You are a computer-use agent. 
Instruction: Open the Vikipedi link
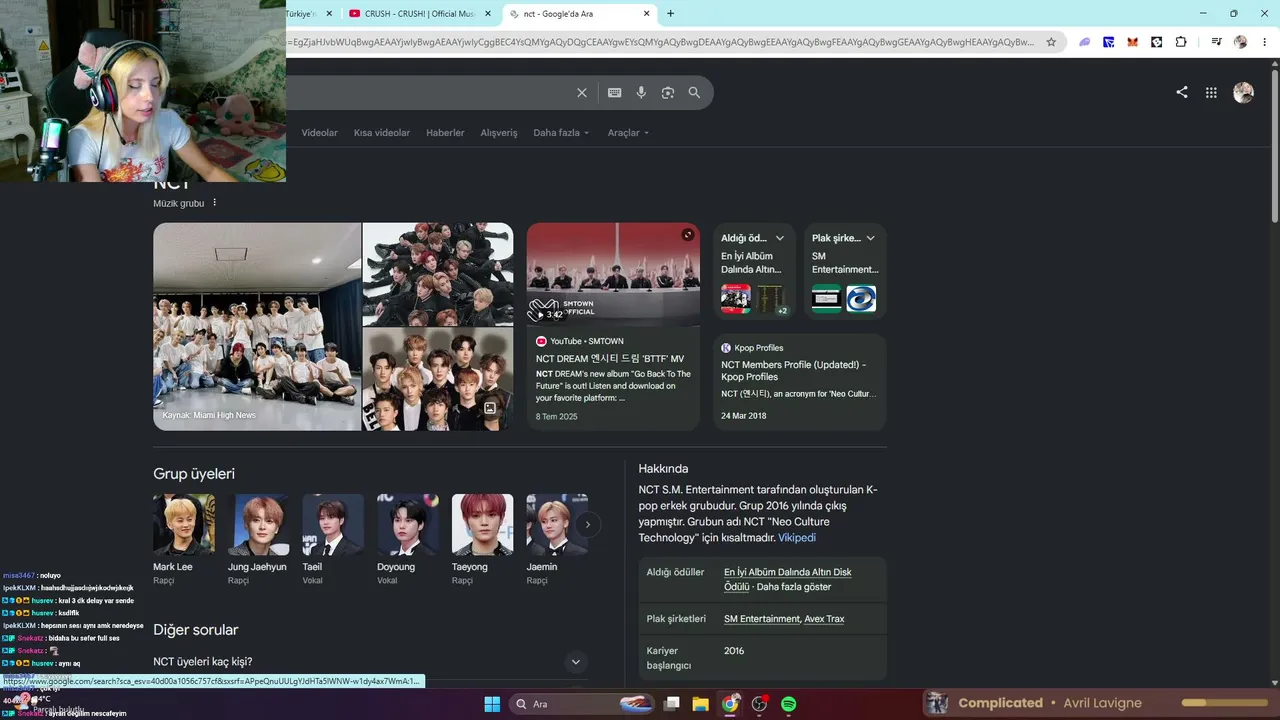[797, 538]
